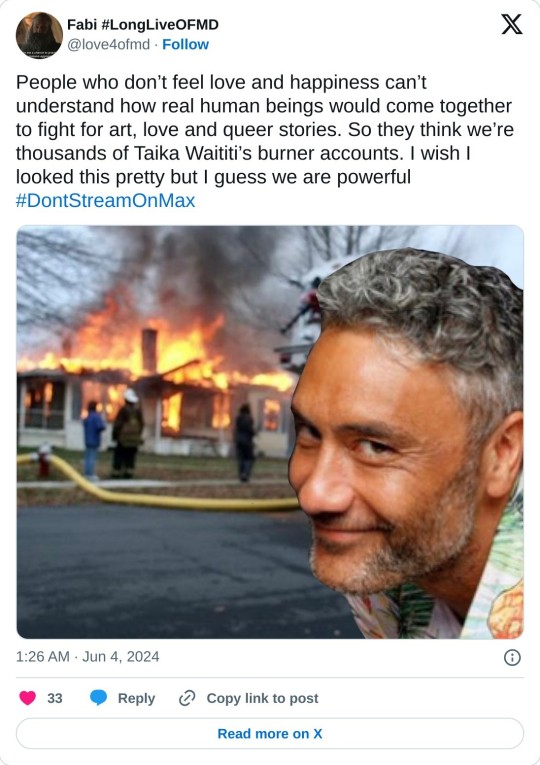Follow the @love4ofmd account
Screen dimensions: 540x765
click(x=185, y=44)
